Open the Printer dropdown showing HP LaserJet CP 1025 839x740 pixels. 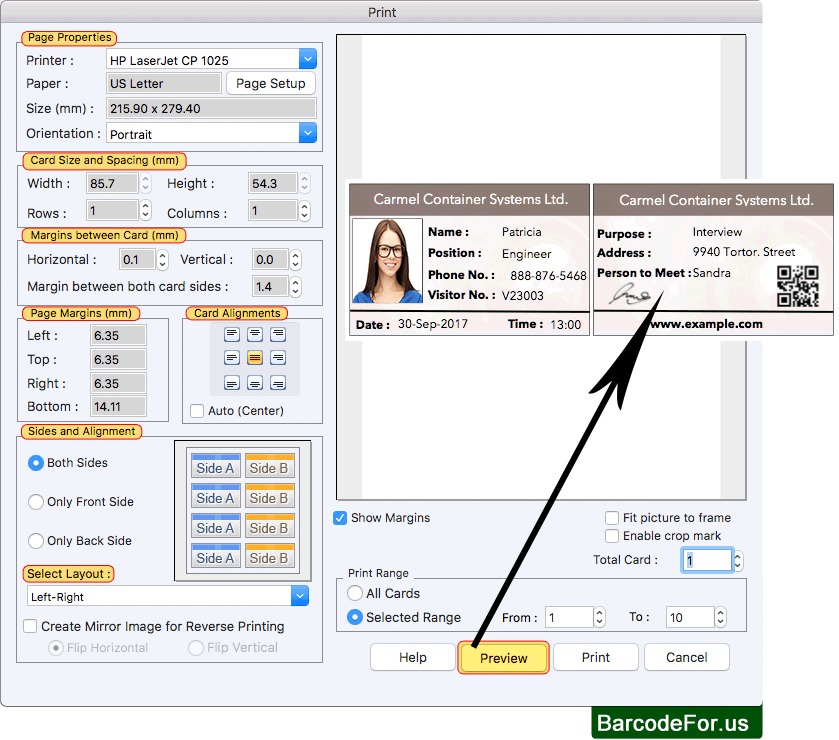(307, 58)
